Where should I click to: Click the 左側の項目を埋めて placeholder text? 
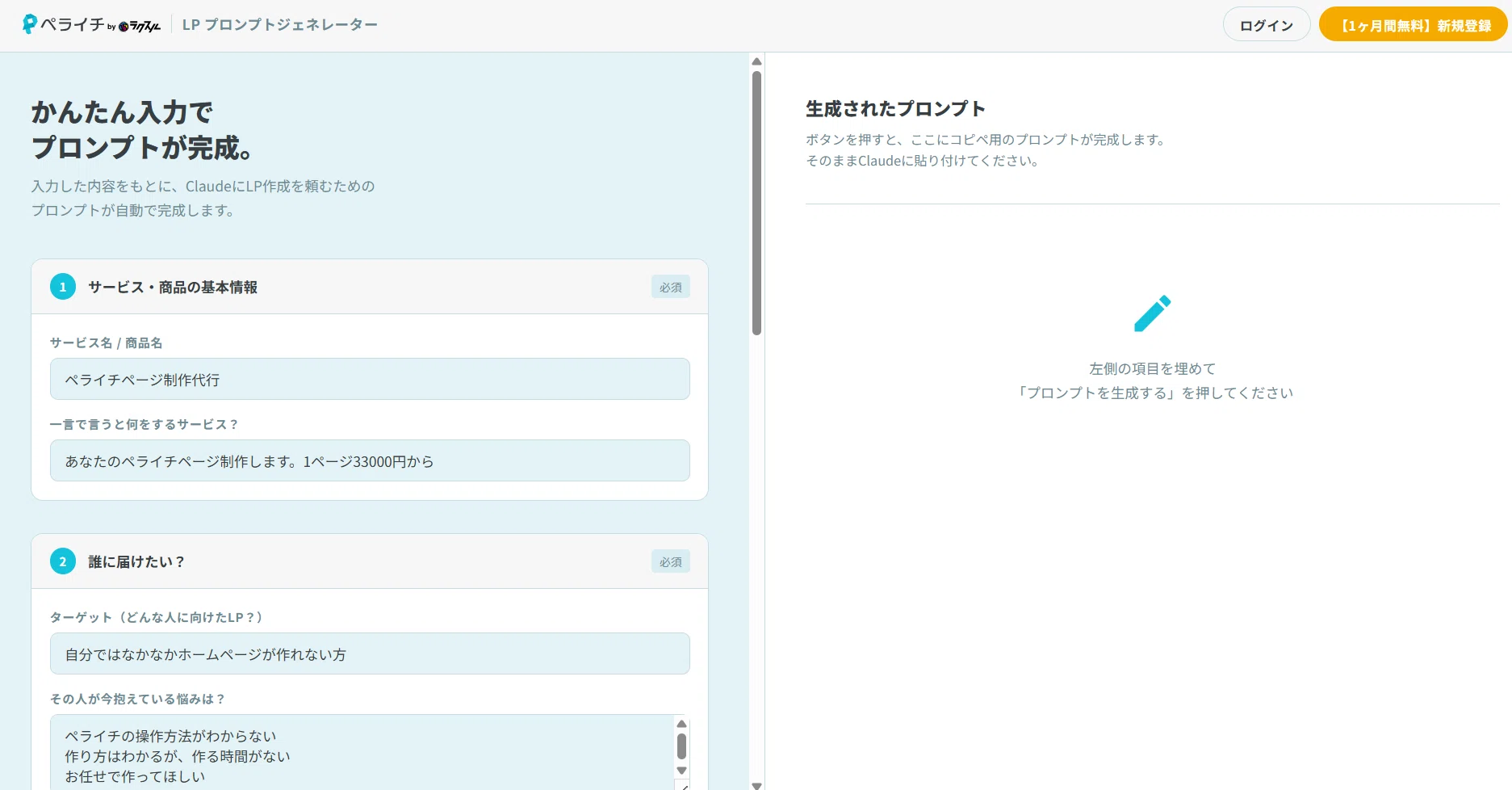[1152, 368]
